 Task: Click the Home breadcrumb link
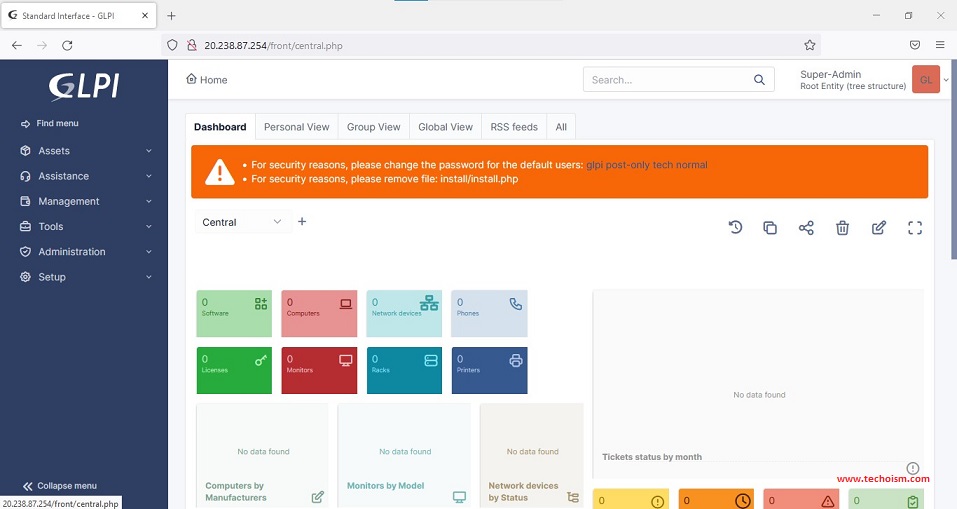[214, 80]
